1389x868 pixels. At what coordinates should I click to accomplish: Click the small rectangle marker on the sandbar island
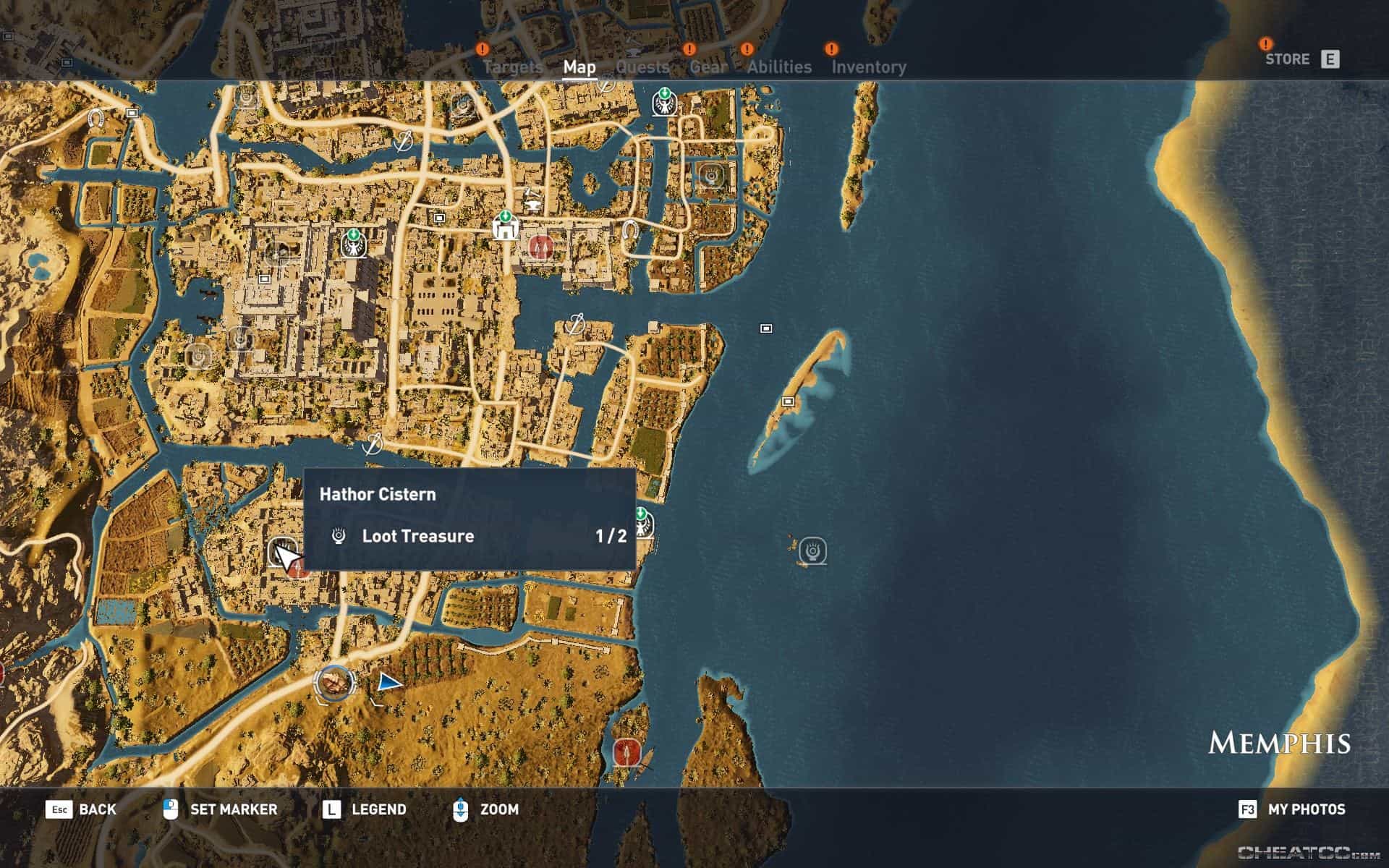[789, 401]
